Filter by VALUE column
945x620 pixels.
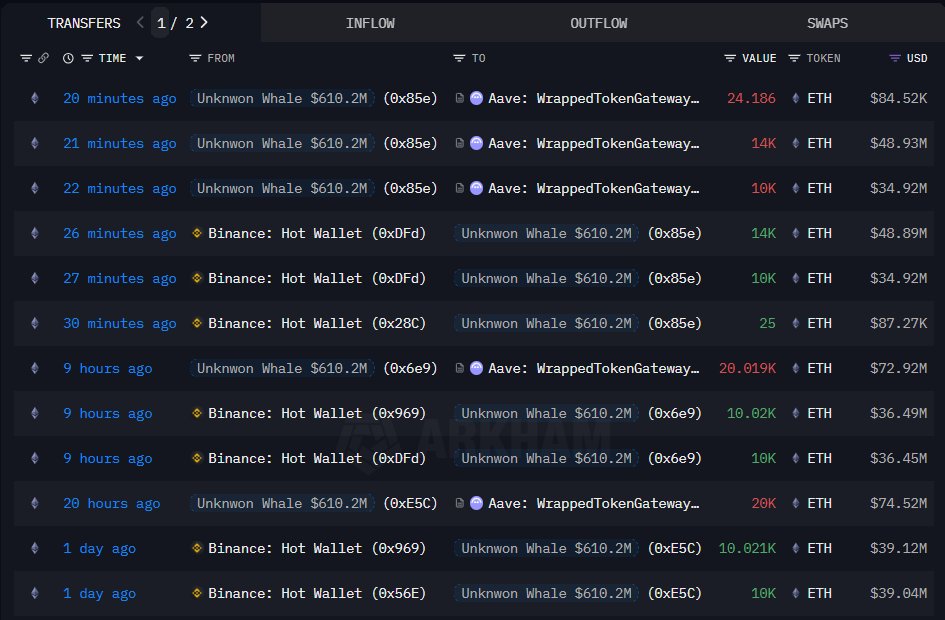(x=730, y=58)
